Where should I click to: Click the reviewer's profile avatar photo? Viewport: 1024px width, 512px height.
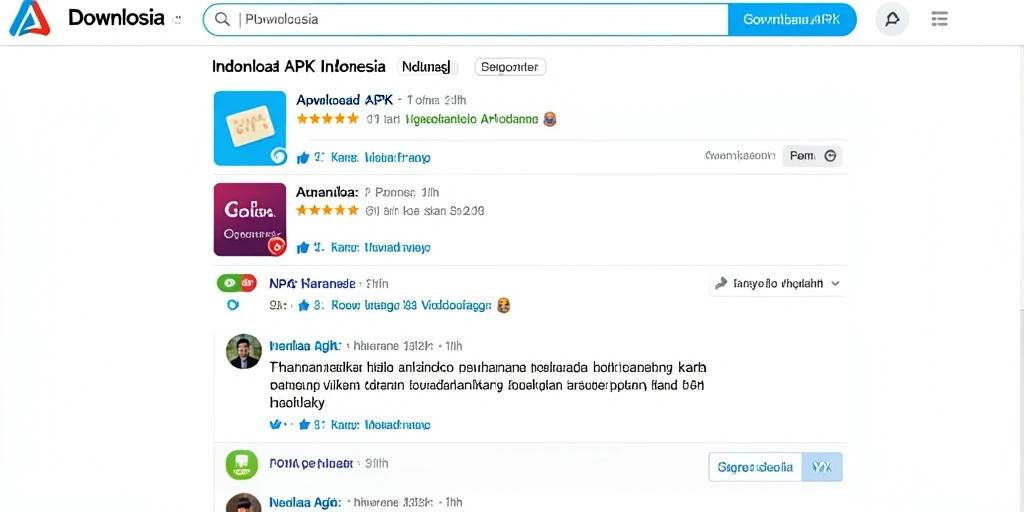pyautogui.click(x=244, y=351)
